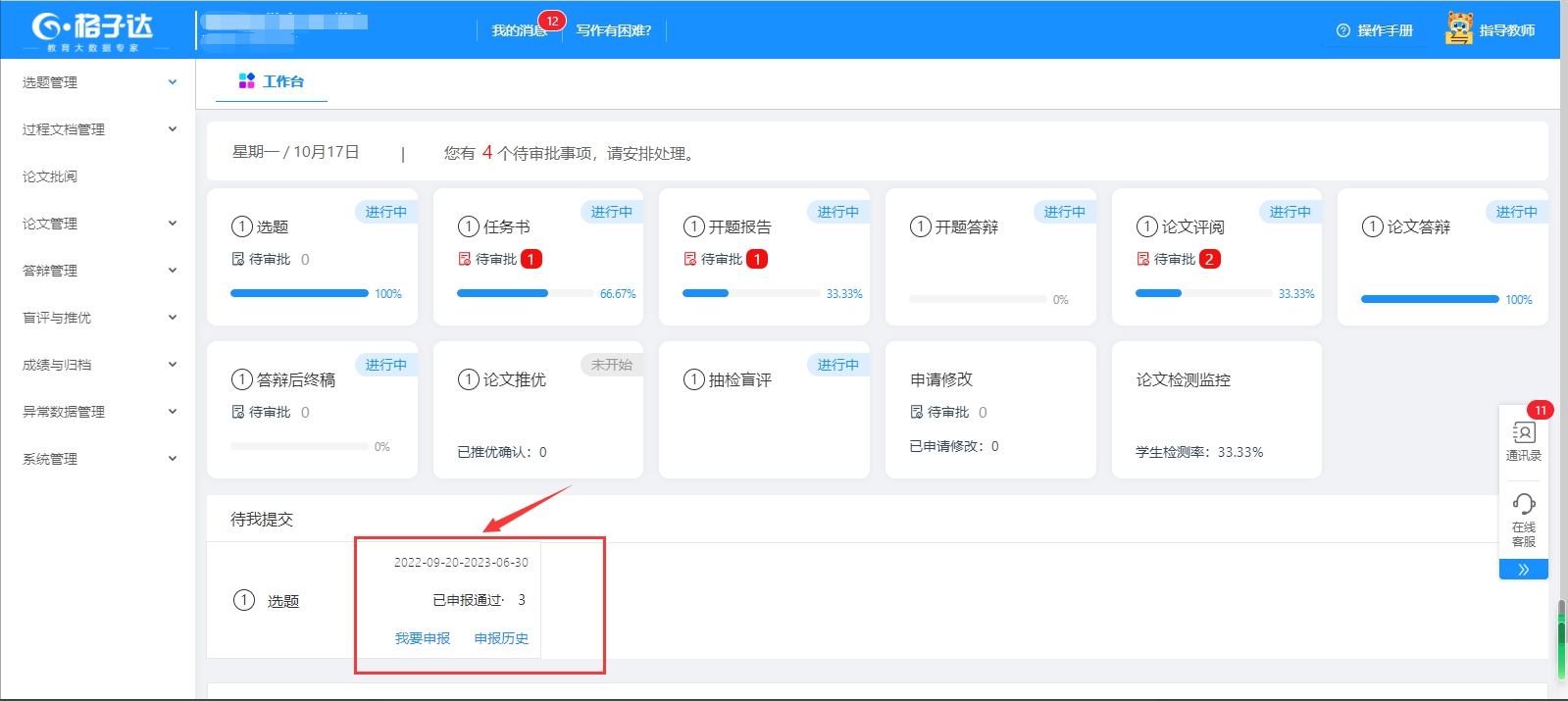Open the 申报历史 link

(501, 638)
